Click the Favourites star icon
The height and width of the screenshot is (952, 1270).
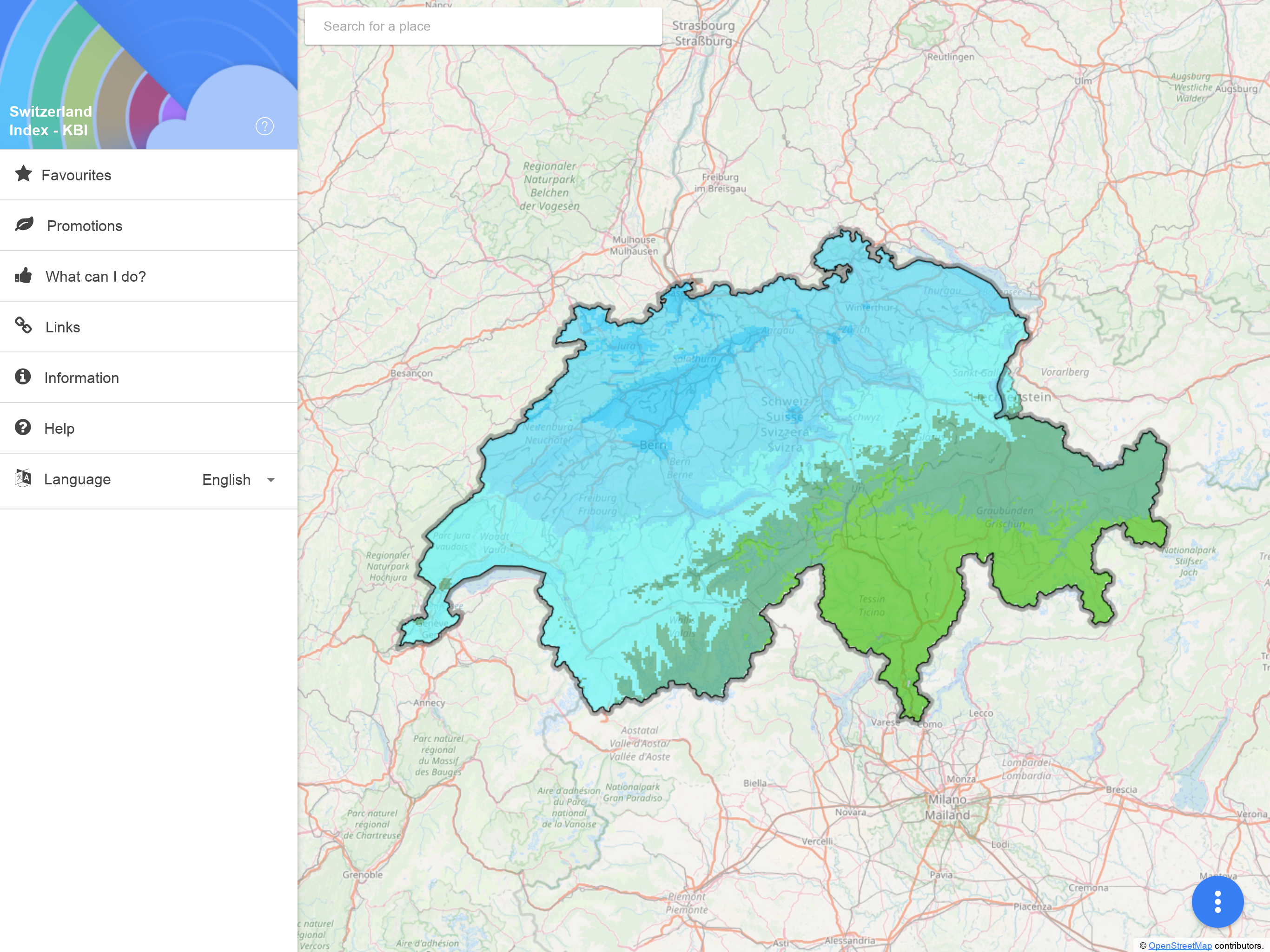(24, 173)
